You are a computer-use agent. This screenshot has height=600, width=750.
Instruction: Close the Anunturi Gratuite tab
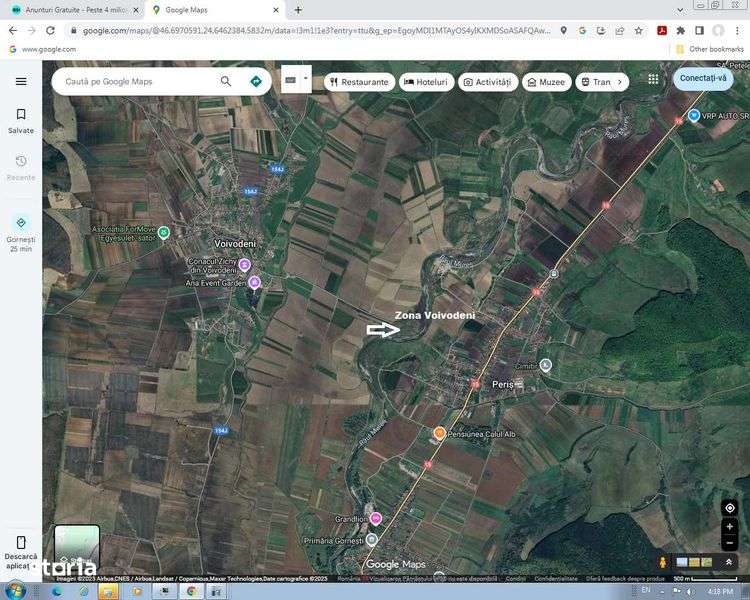(136, 10)
